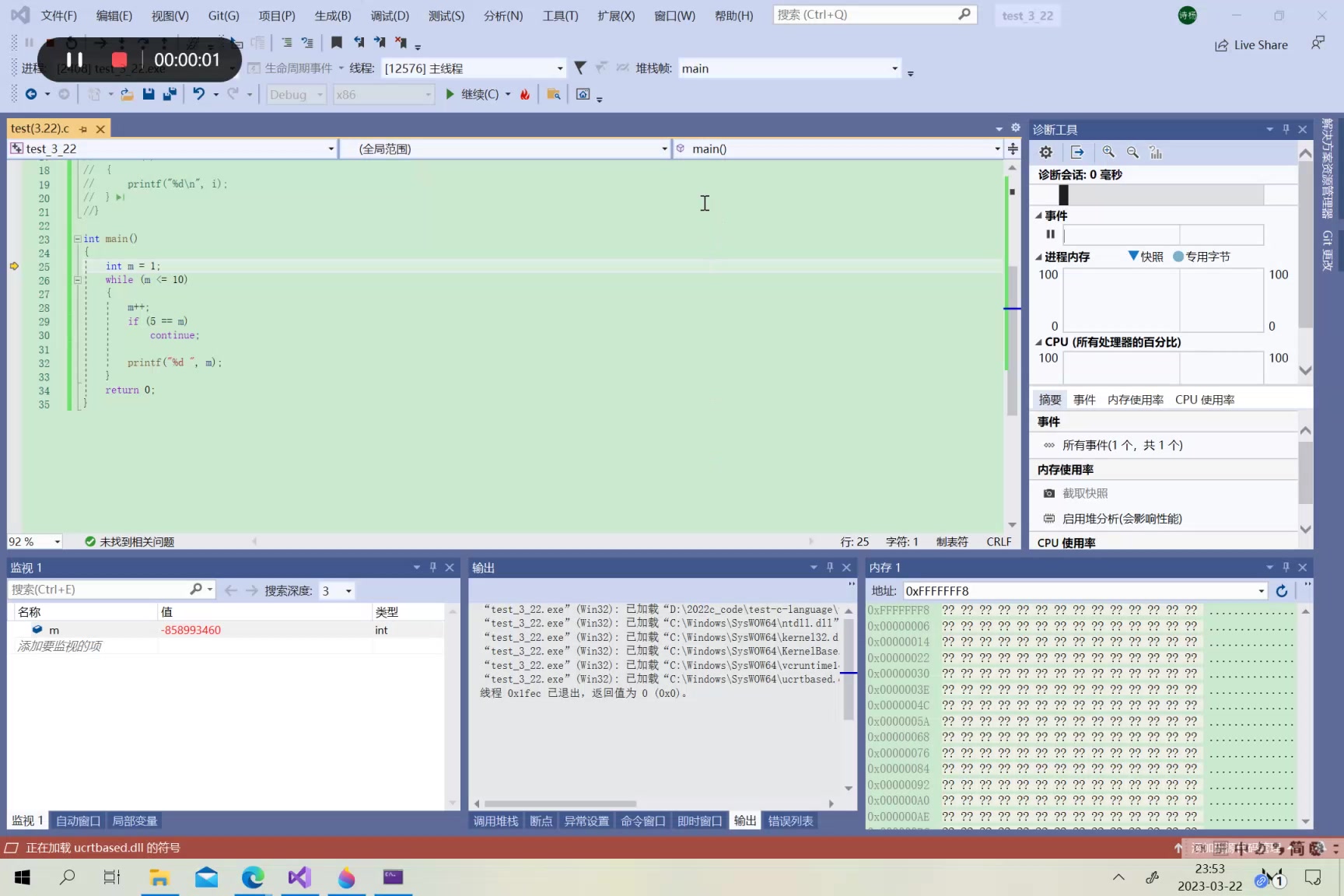Collapse the main function code block
Image resolution: width=1344 pixels, height=896 pixels.
click(77, 239)
